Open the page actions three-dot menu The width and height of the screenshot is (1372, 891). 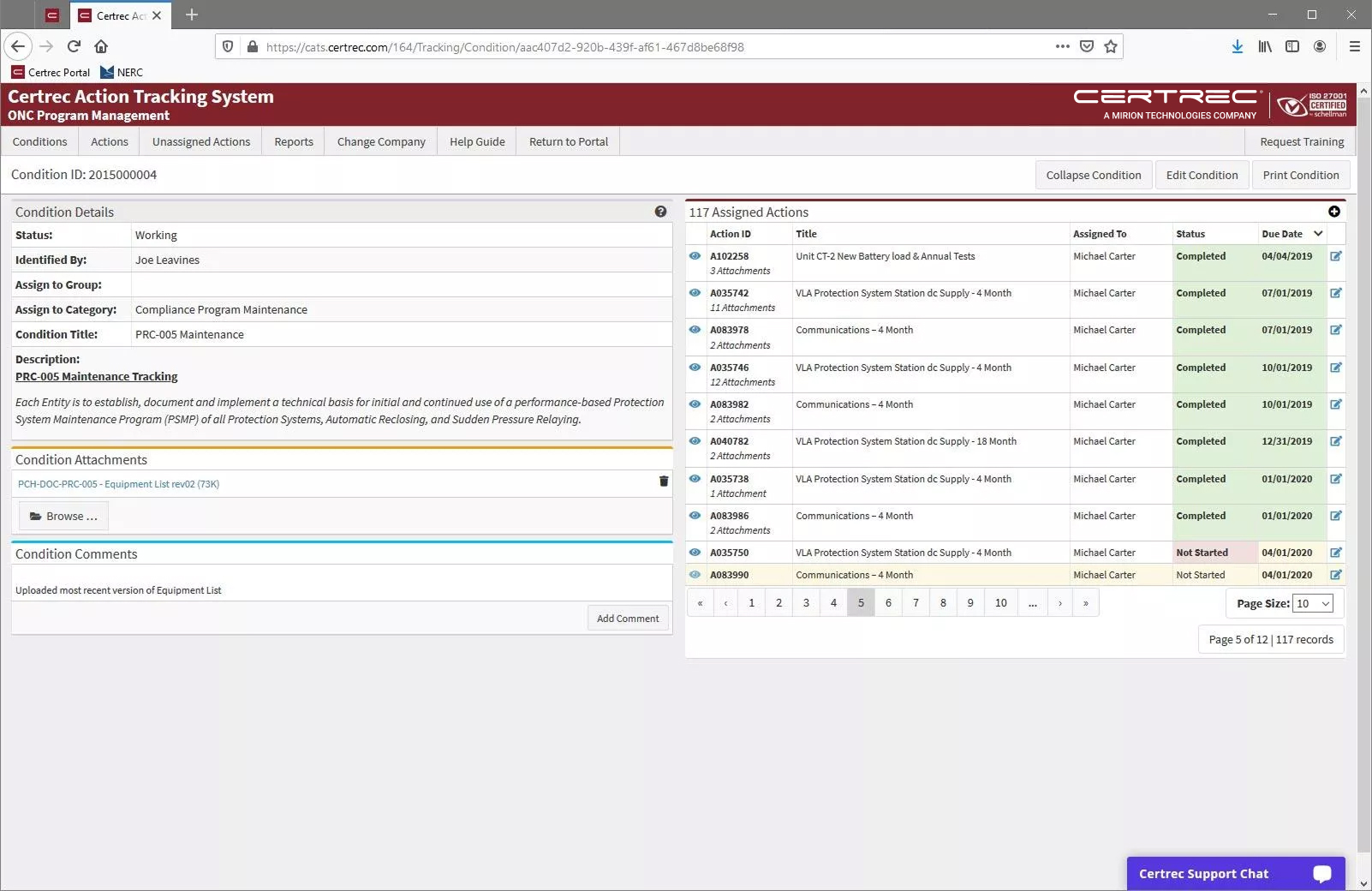(1063, 46)
